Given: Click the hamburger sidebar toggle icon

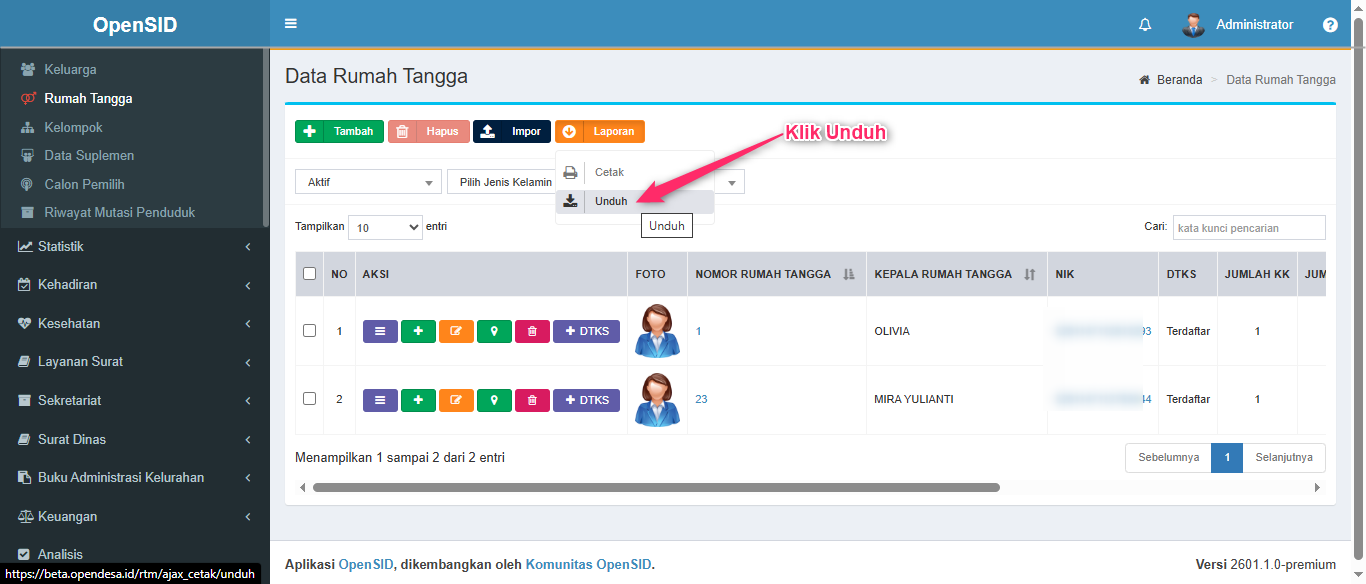Looking at the screenshot, I should pyautogui.click(x=291, y=24).
